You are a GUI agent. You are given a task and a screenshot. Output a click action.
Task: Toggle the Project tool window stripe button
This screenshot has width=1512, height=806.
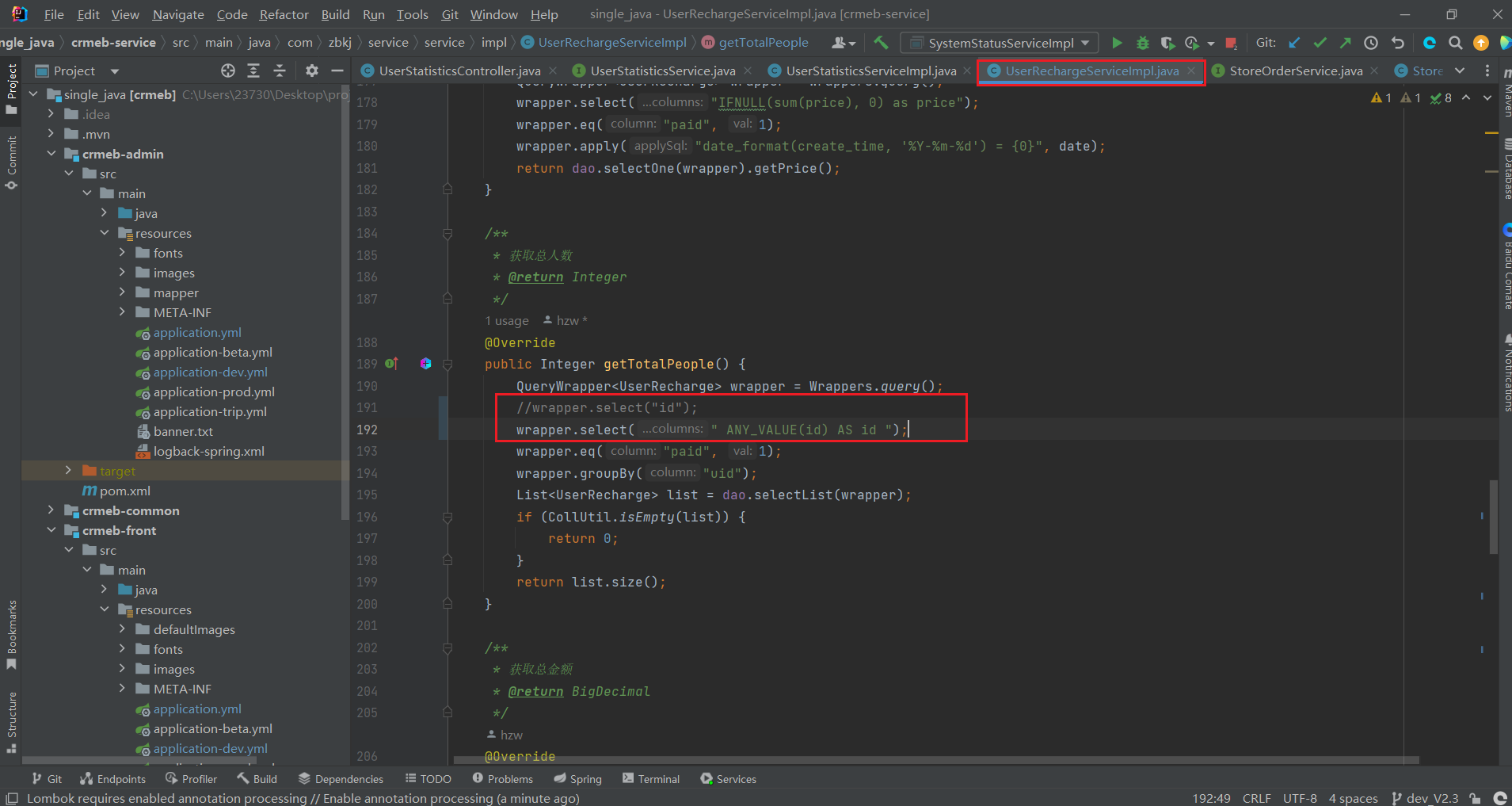point(11,89)
